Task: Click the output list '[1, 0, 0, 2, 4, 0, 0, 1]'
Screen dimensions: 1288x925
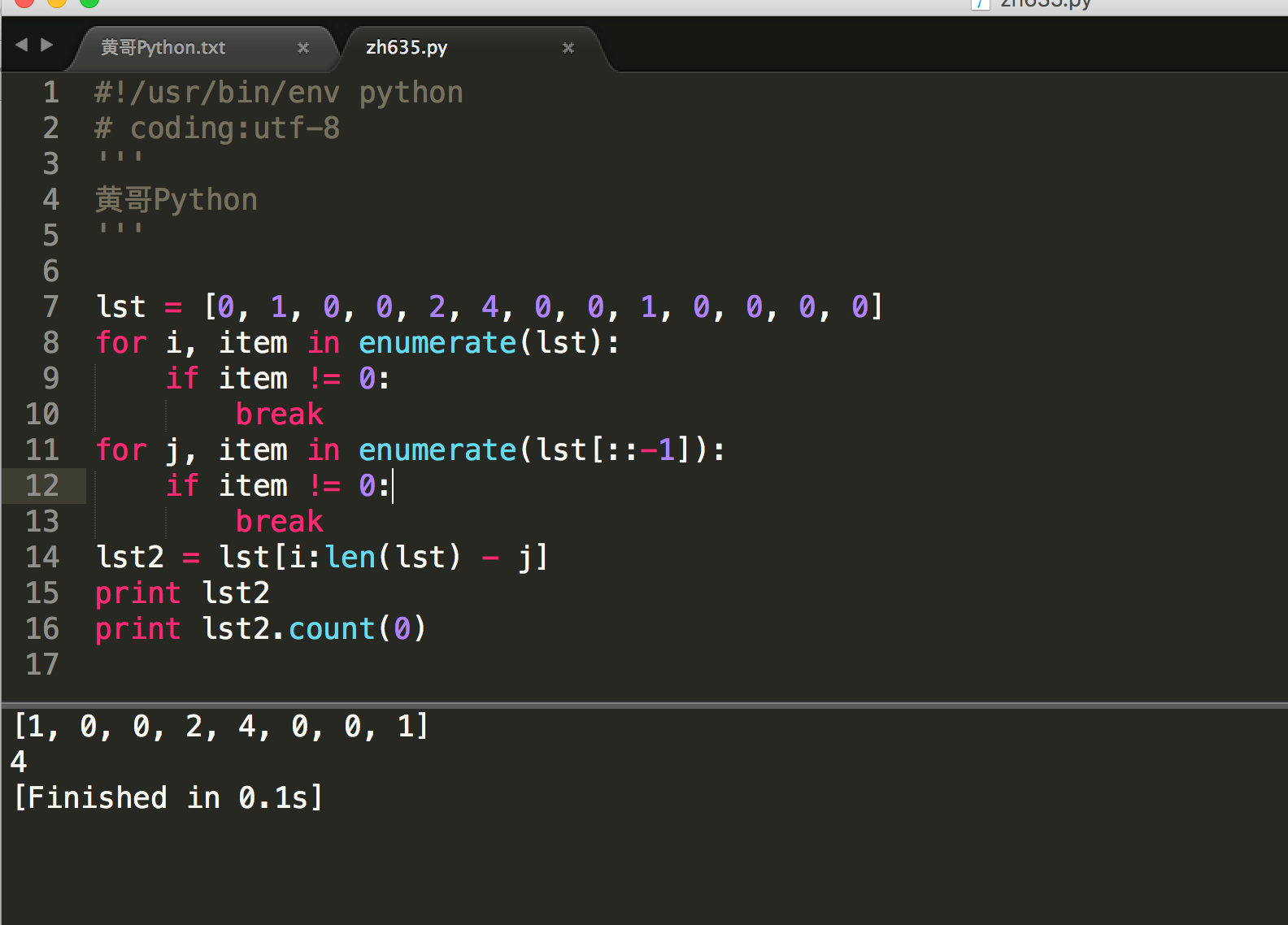Action: click(x=221, y=726)
